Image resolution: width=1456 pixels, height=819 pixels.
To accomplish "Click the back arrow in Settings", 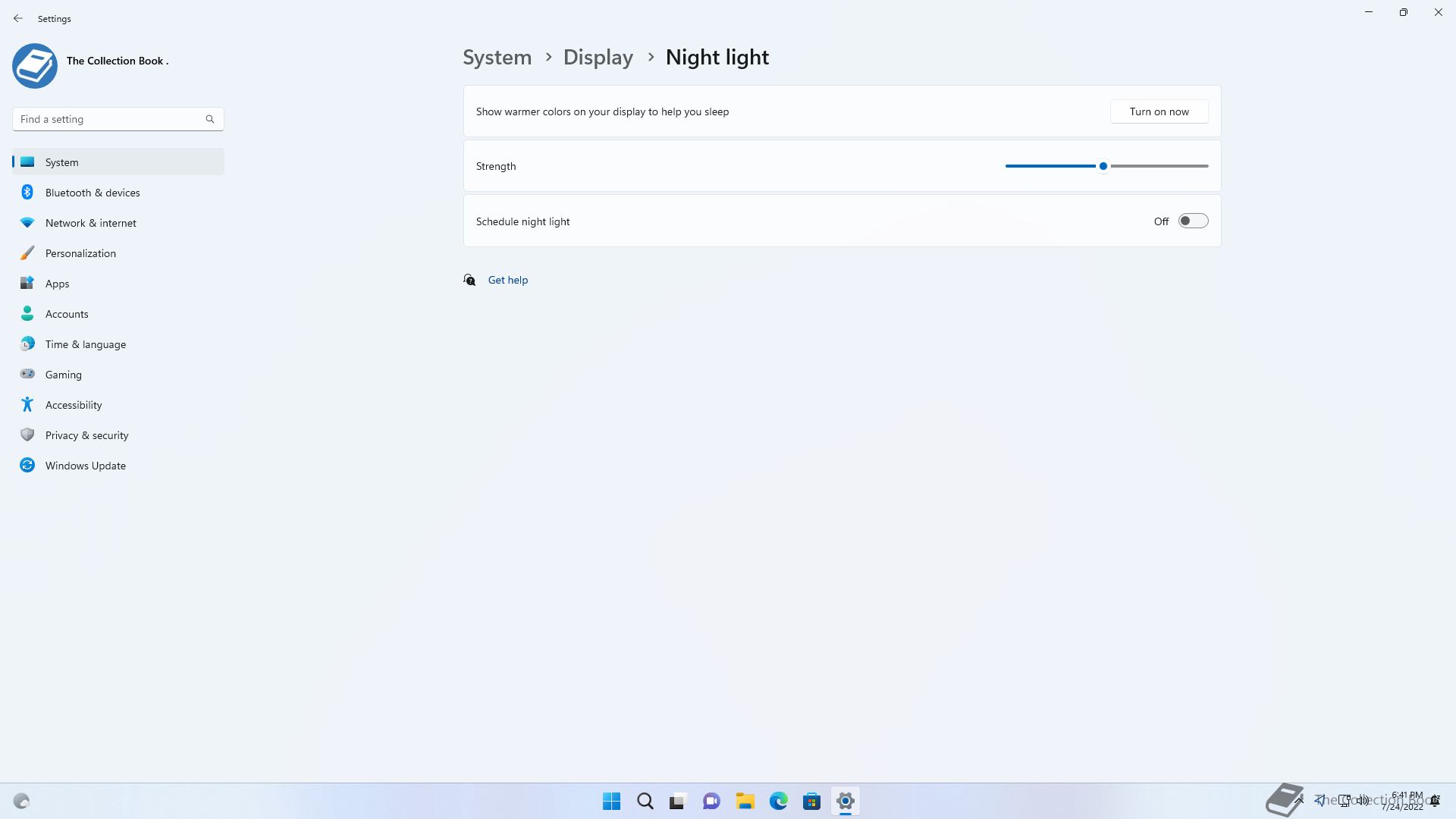I will pyautogui.click(x=18, y=18).
